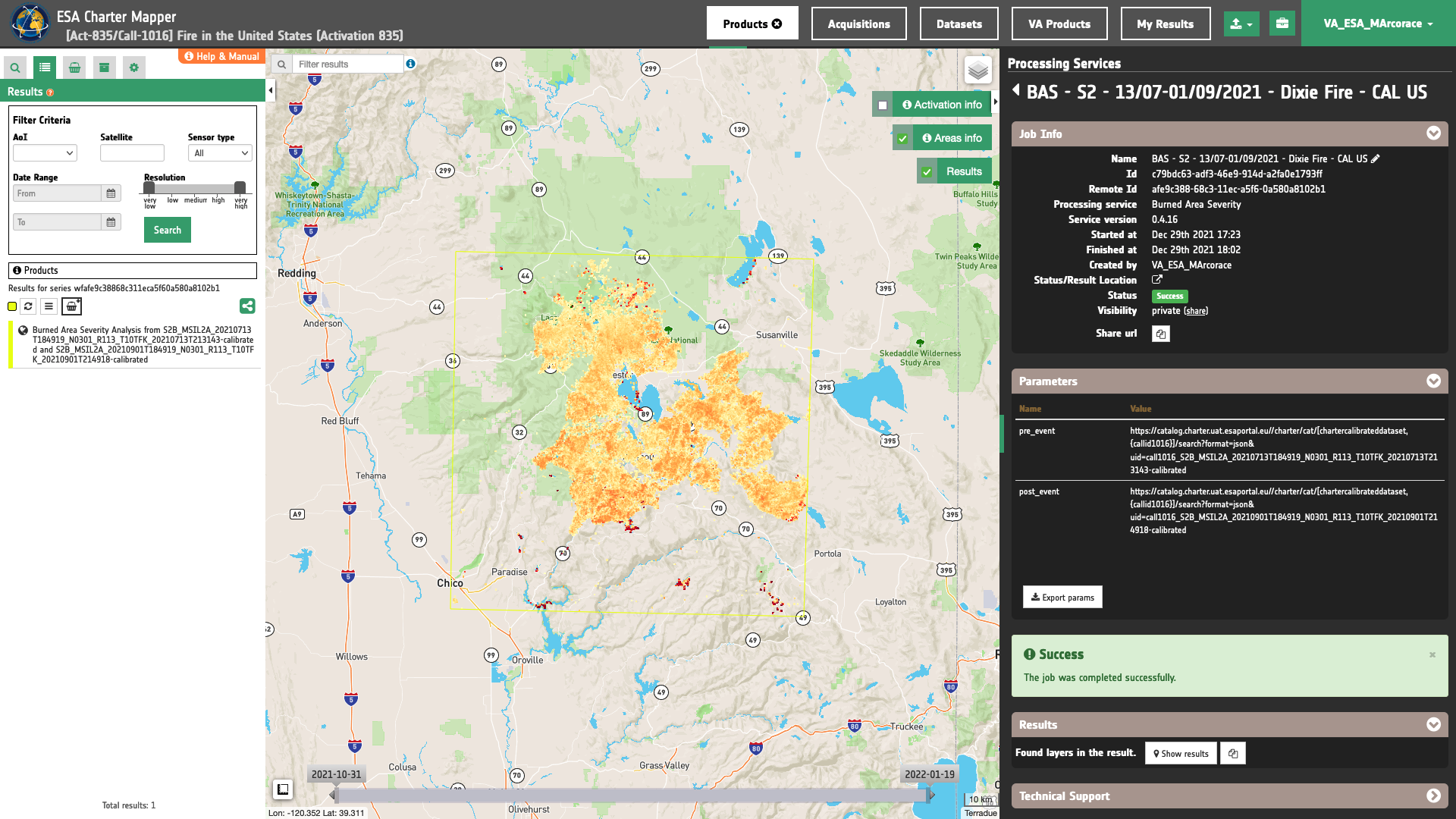Click the Results help question mark icon
Image resolution: width=1456 pixels, height=819 pixels.
click(50, 93)
